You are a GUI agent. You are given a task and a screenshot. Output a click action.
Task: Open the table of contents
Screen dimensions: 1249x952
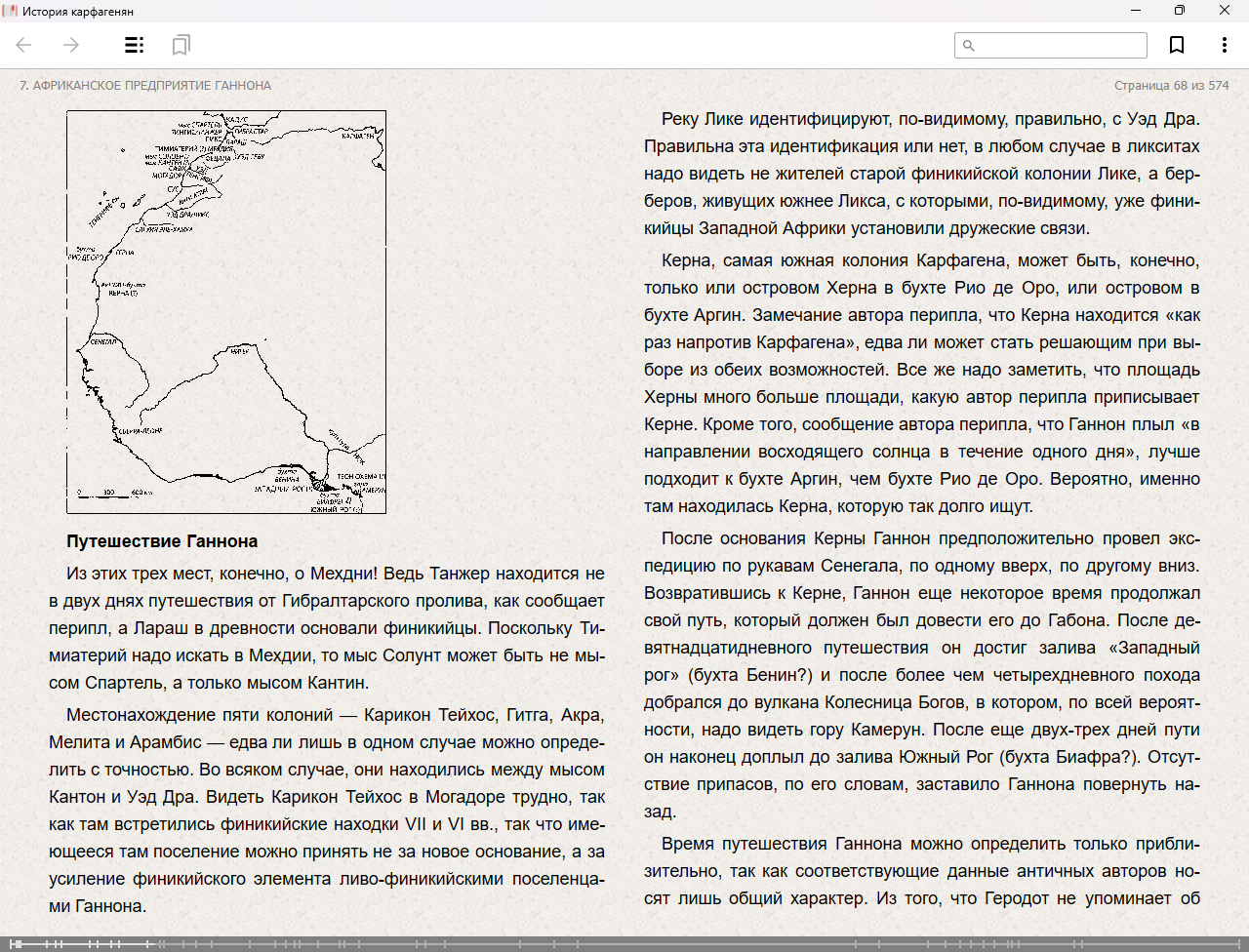click(135, 45)
